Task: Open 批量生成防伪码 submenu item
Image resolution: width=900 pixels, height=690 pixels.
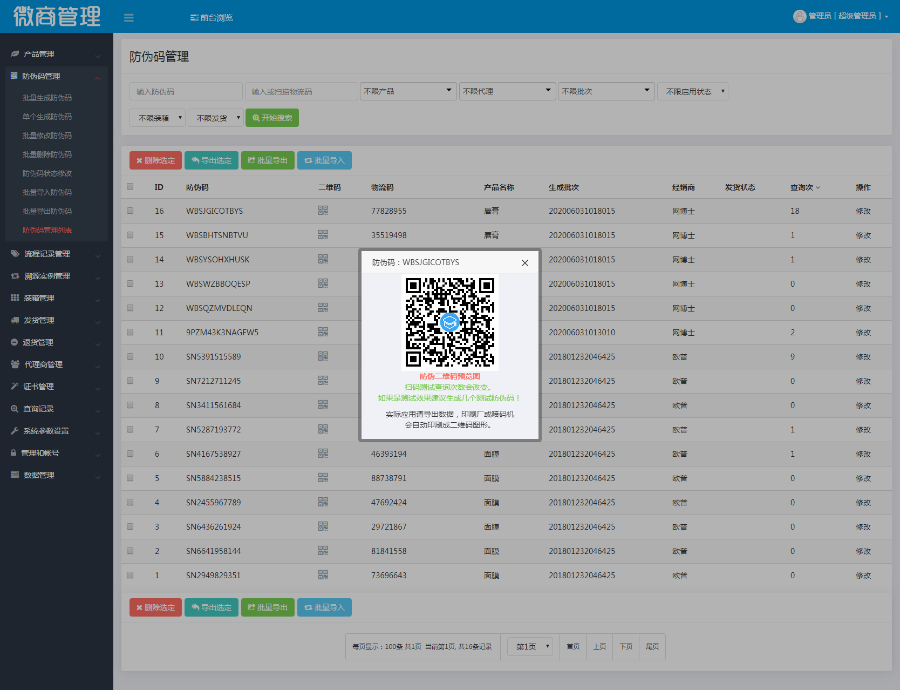Action: pos(47,98)
